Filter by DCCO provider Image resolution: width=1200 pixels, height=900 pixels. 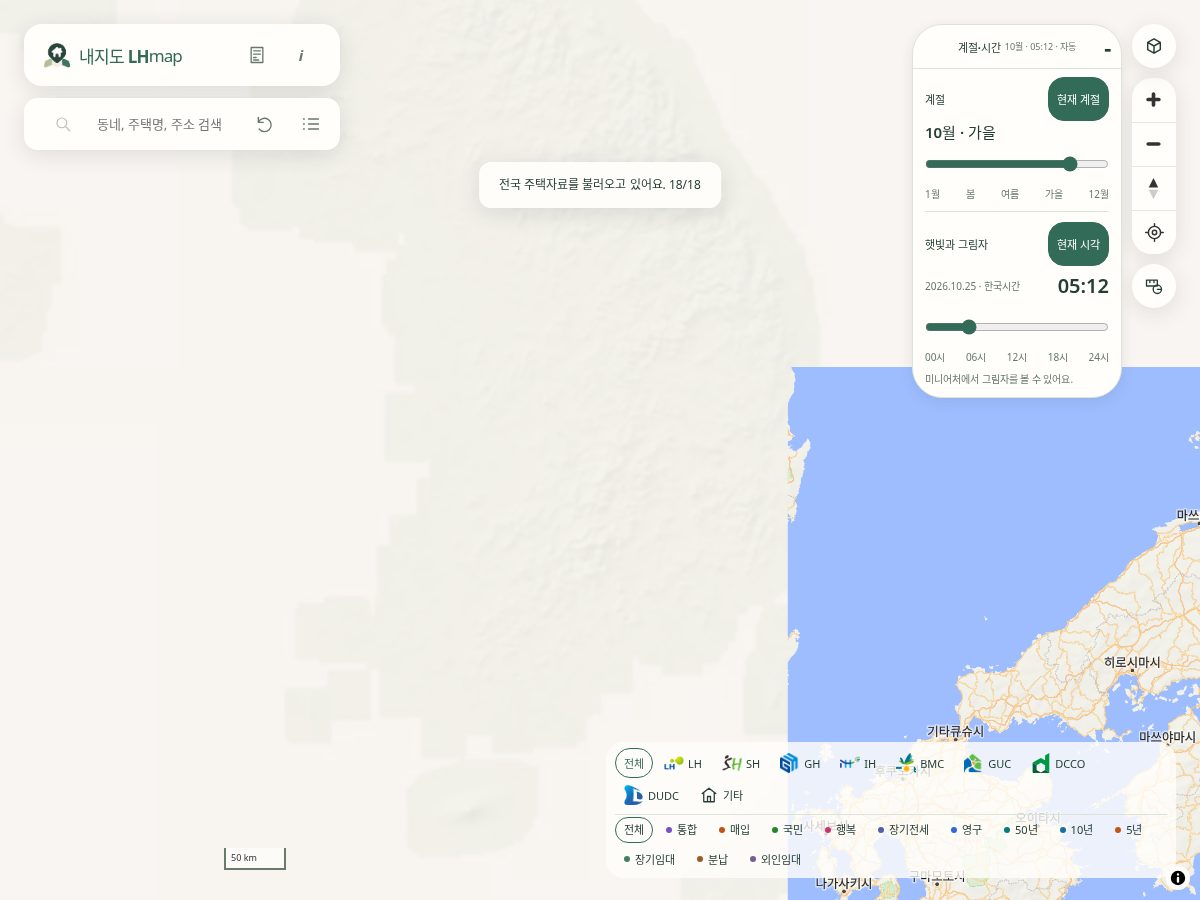1059,764
